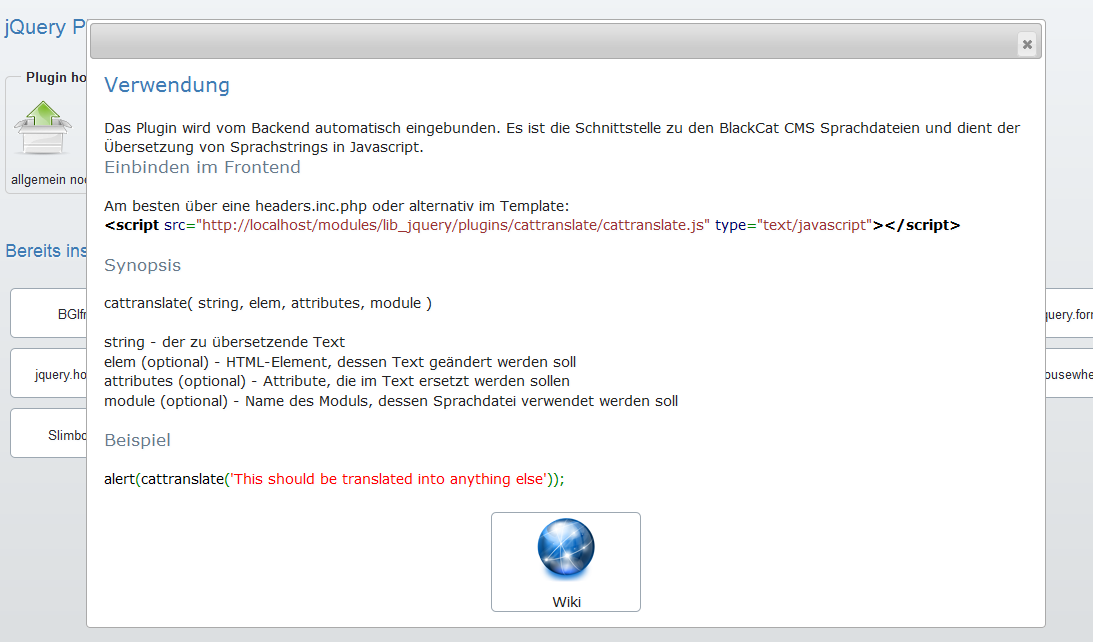This screenshot has height=642, width=1093.
Task: Click the "allgemein" label under upload icon
Action: coord(48,180)
